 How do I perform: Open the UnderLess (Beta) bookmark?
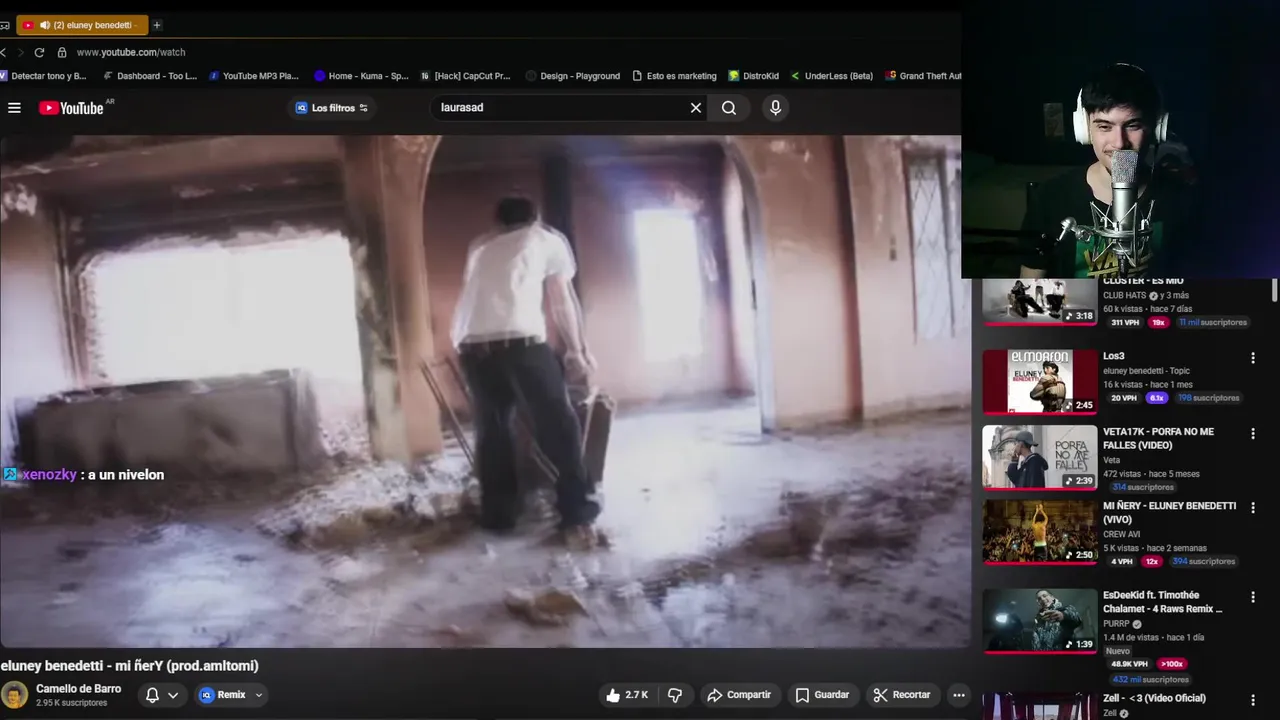click(832, 76)
